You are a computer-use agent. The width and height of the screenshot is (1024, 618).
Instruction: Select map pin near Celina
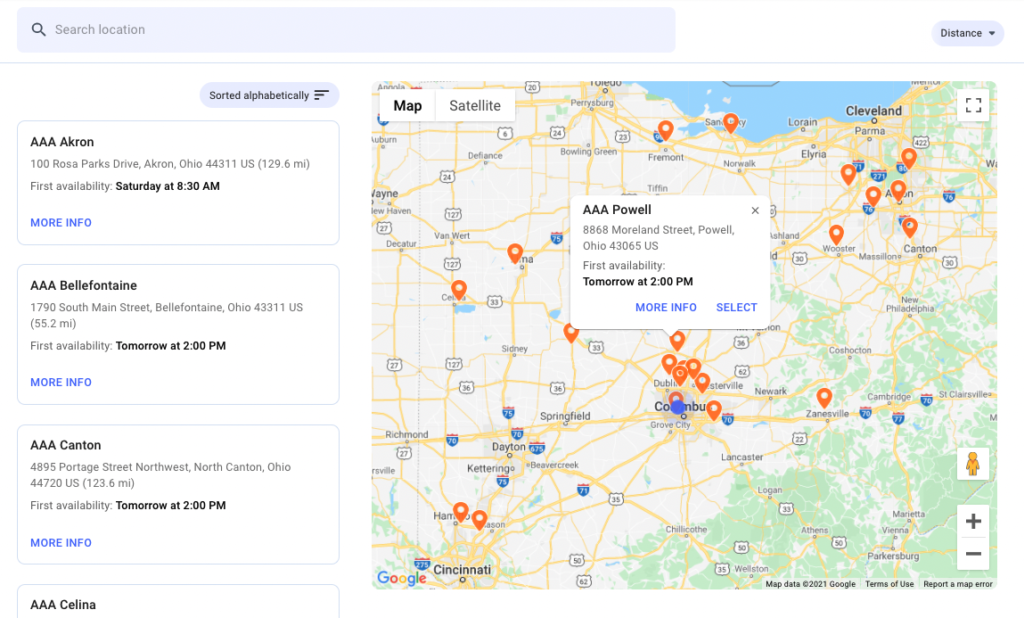click(x=459, y=289)
